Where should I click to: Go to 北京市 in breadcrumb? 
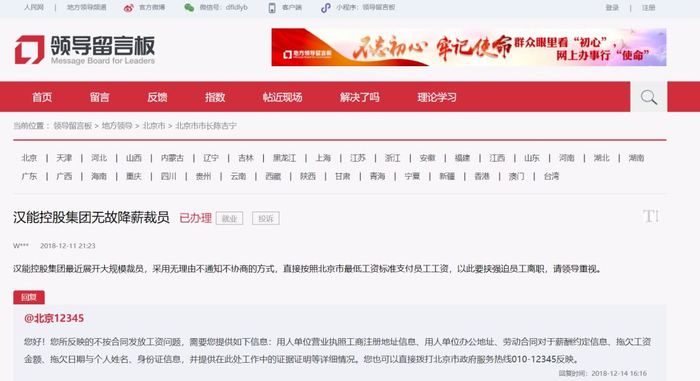[154, 126]
